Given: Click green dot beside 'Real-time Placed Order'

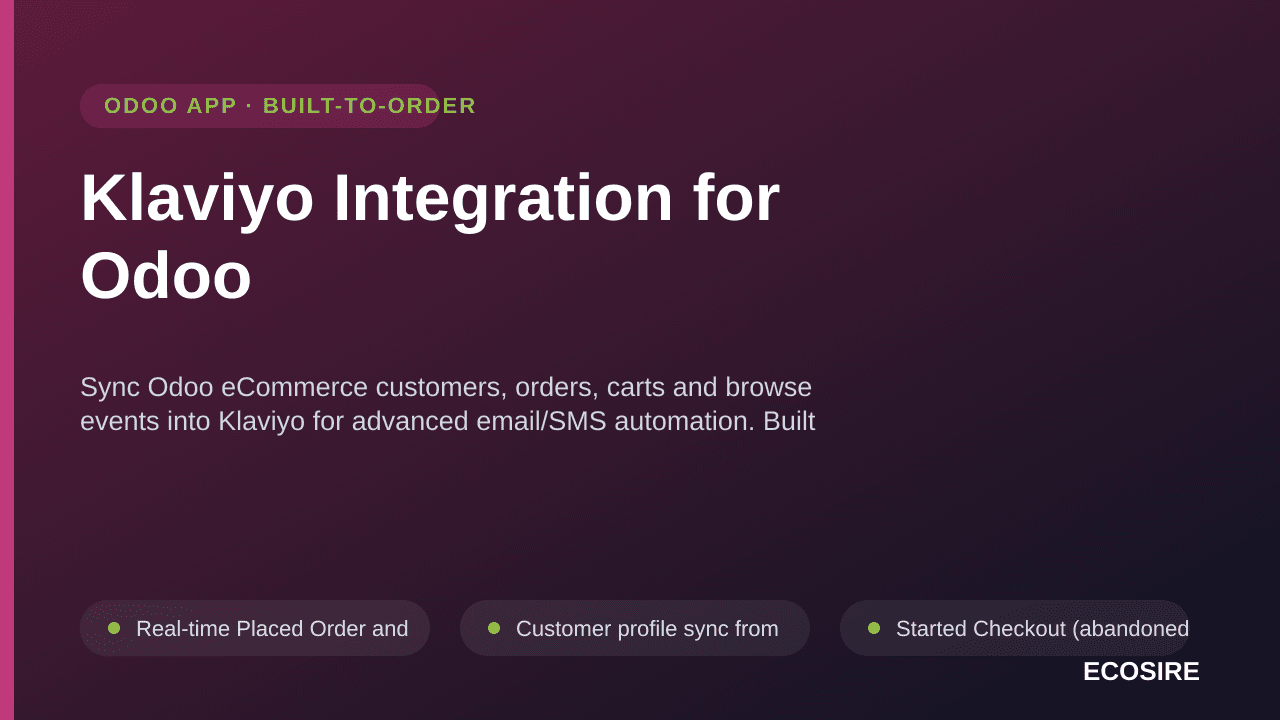Looking at the screenshot, I should 114,628.
